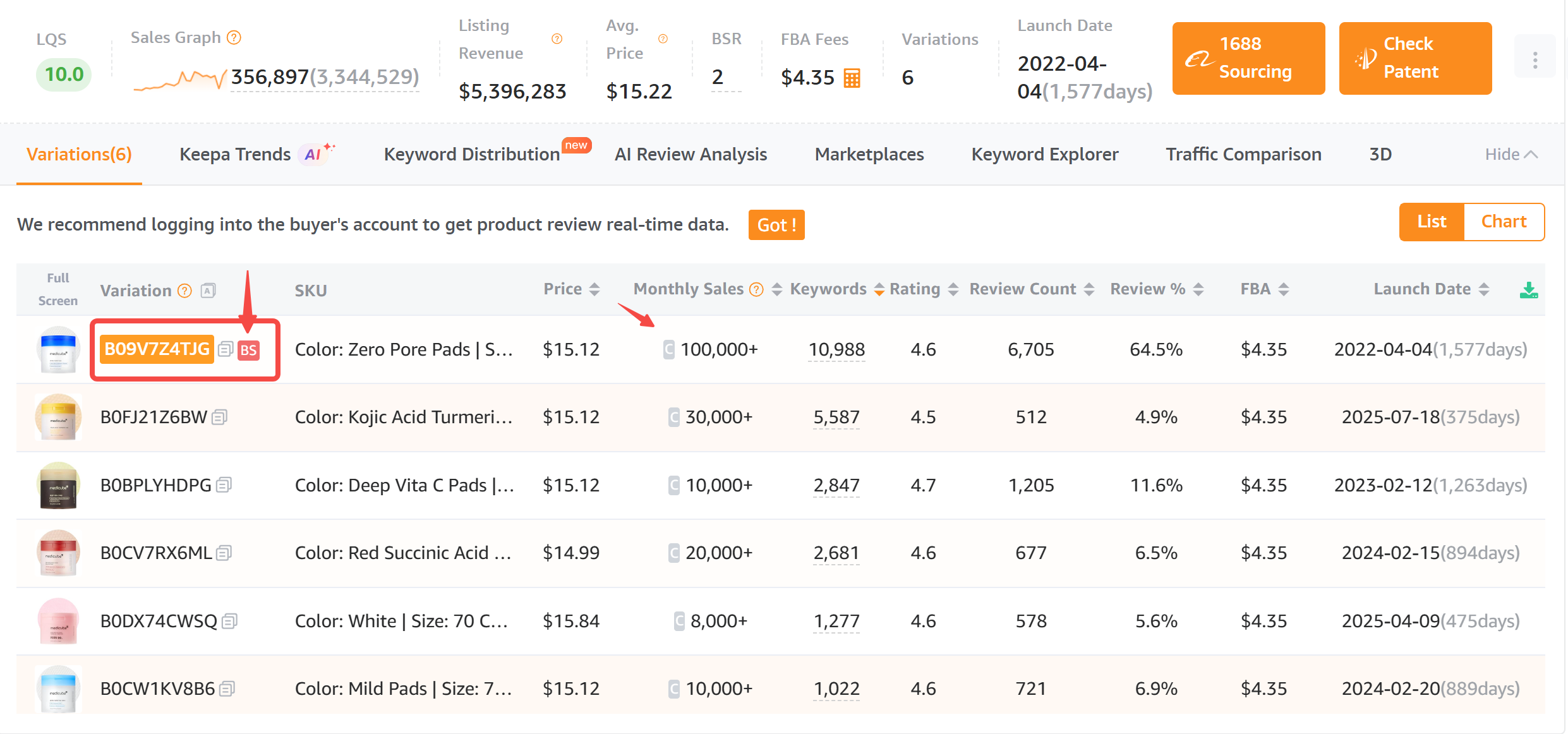The height and width of the screenshot is (734, 1568).
Task: Open the 3D tab
Action: [x=1380, y=154]
